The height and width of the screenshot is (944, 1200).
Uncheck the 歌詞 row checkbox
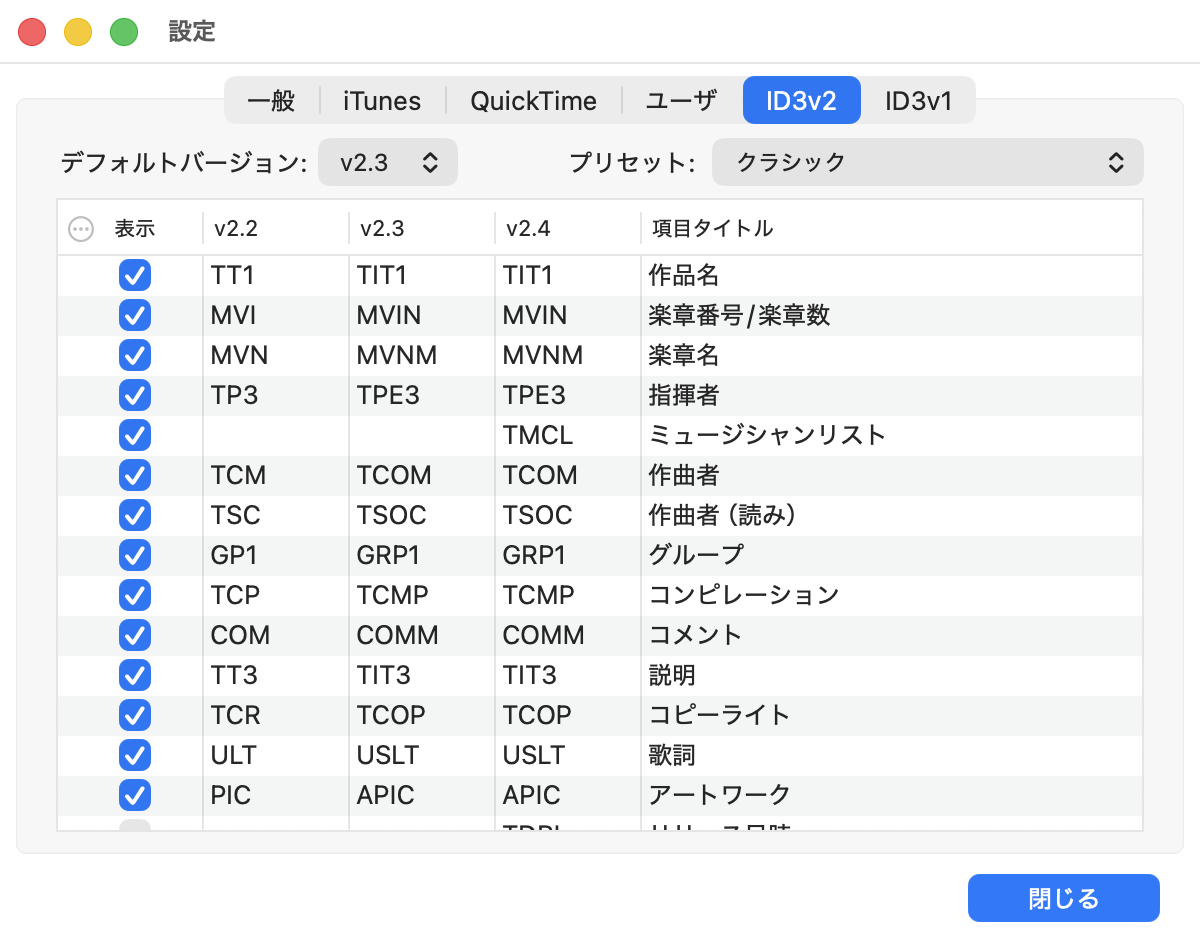point(135,755)
